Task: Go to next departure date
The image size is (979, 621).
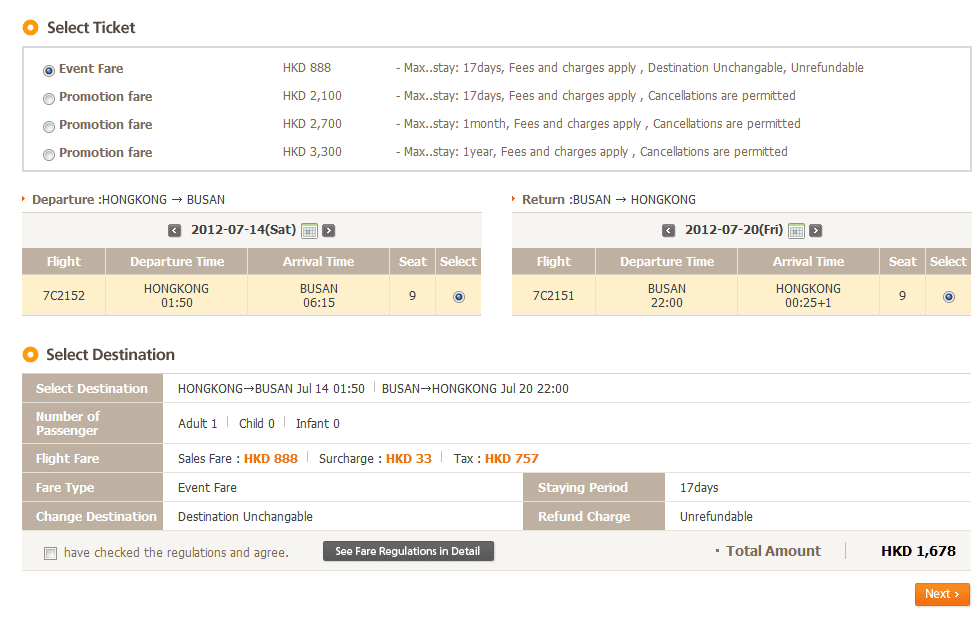Action: click(x=329, y=231)
